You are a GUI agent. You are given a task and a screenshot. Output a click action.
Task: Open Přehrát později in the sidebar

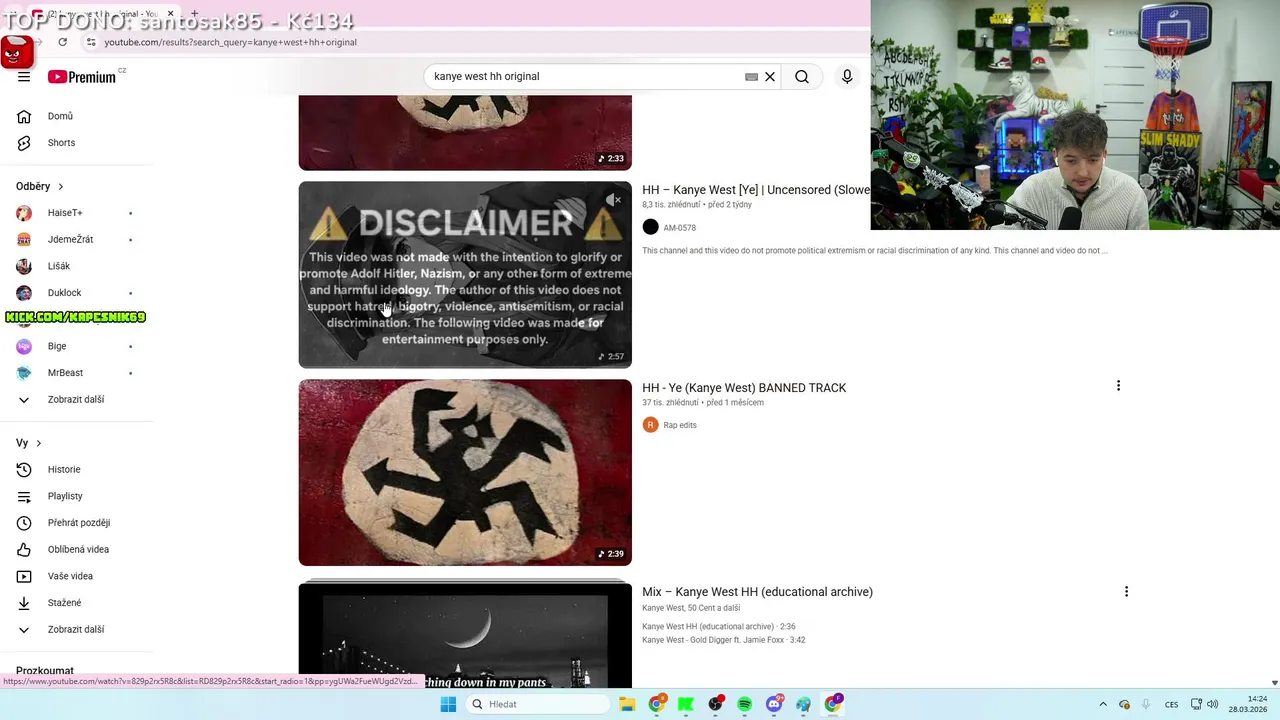click(77, 523)
